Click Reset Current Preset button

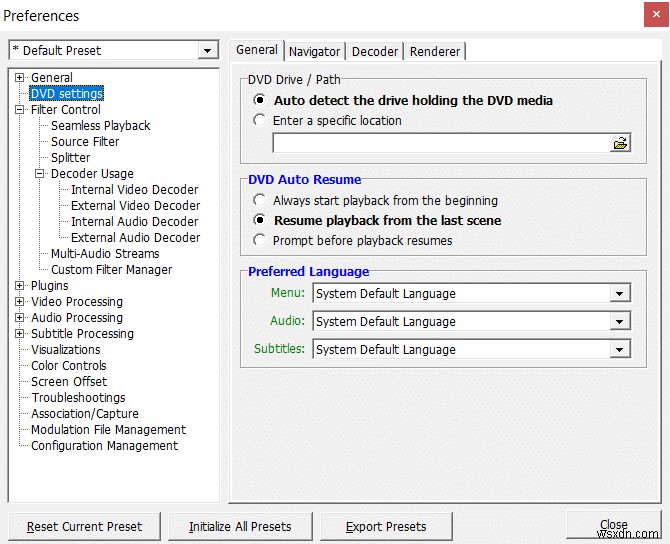pos(84,526)
